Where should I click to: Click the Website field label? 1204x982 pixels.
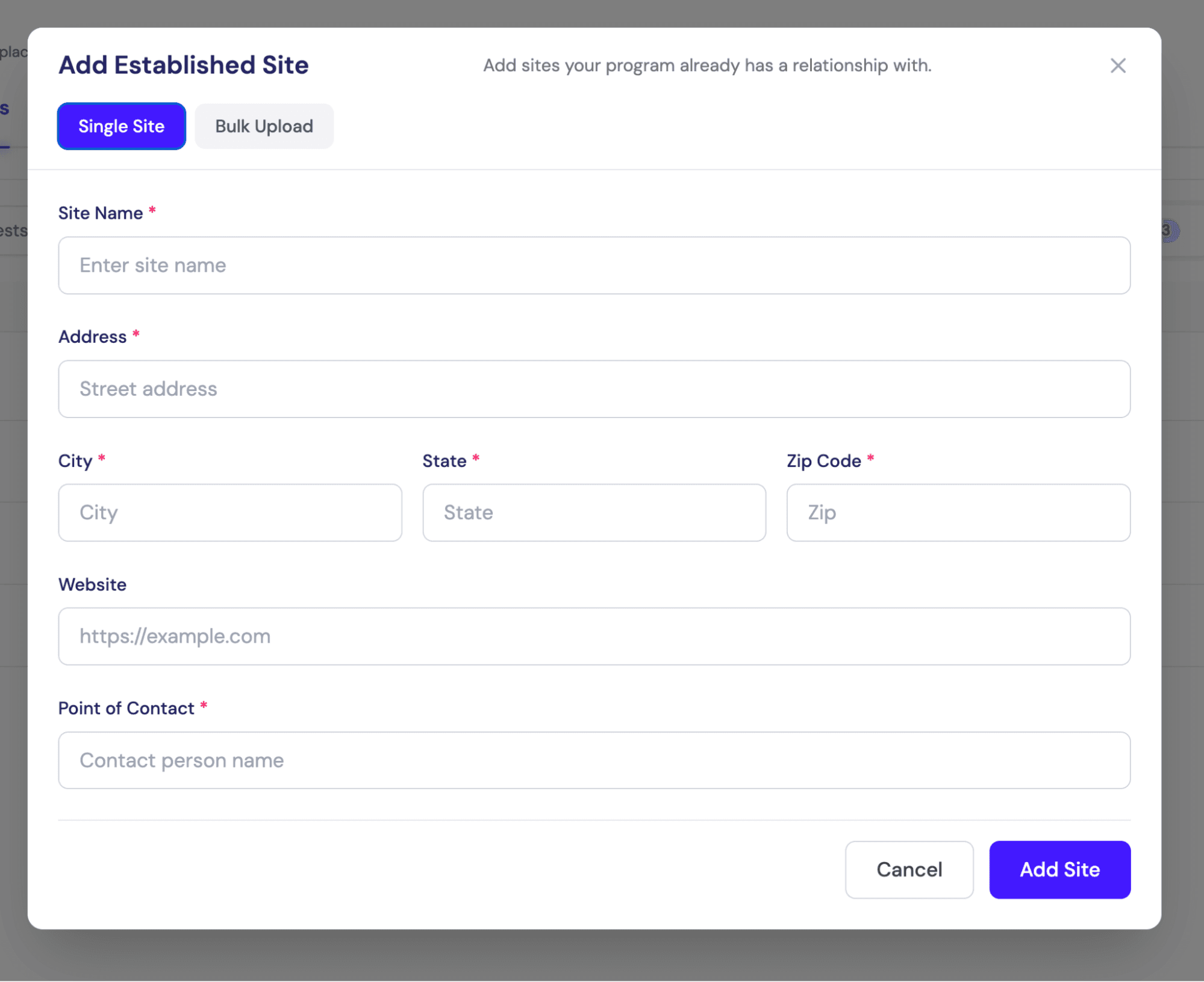(x=92, y=584)
